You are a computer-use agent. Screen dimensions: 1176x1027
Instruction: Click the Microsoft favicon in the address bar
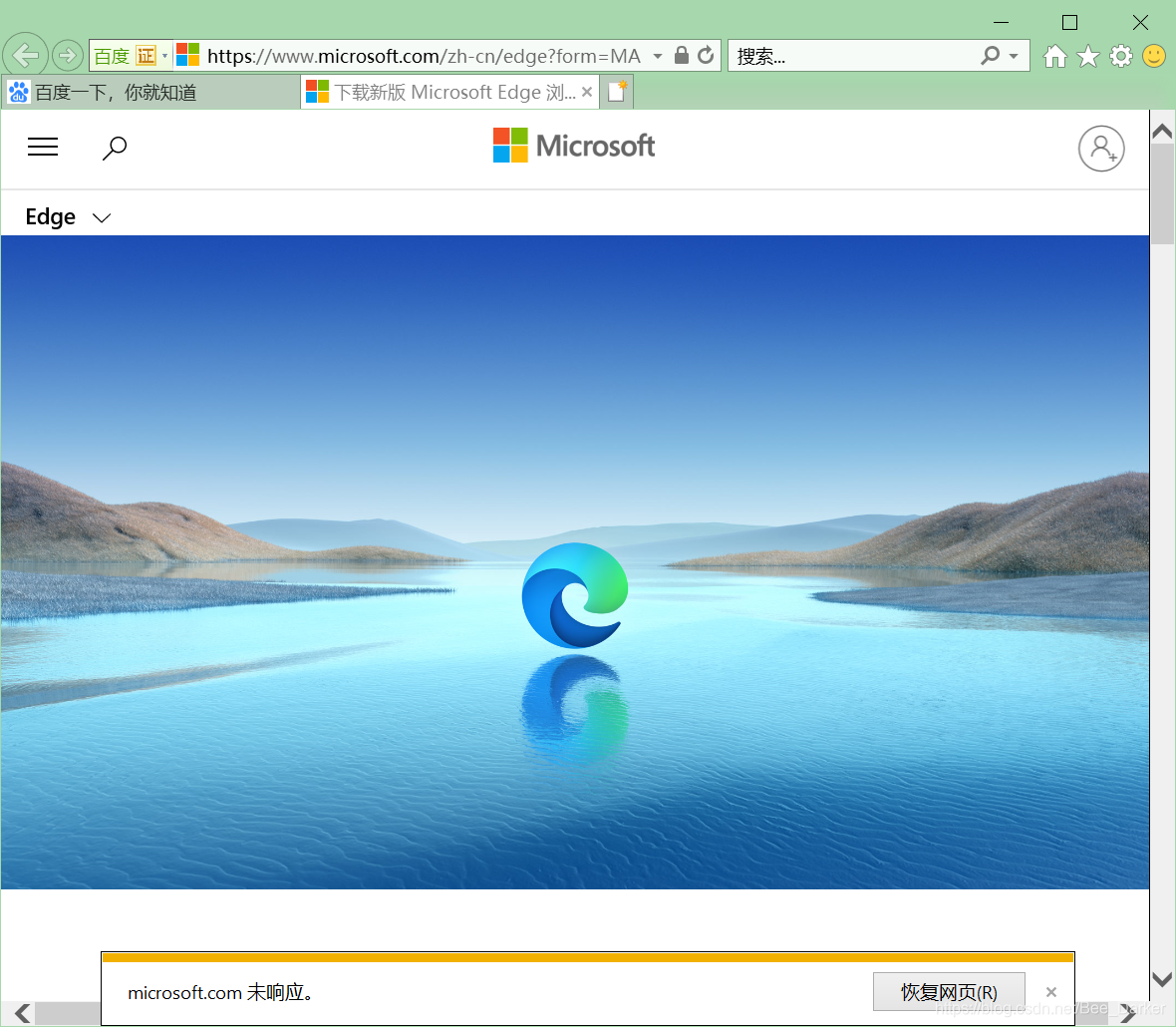point(187,55)
